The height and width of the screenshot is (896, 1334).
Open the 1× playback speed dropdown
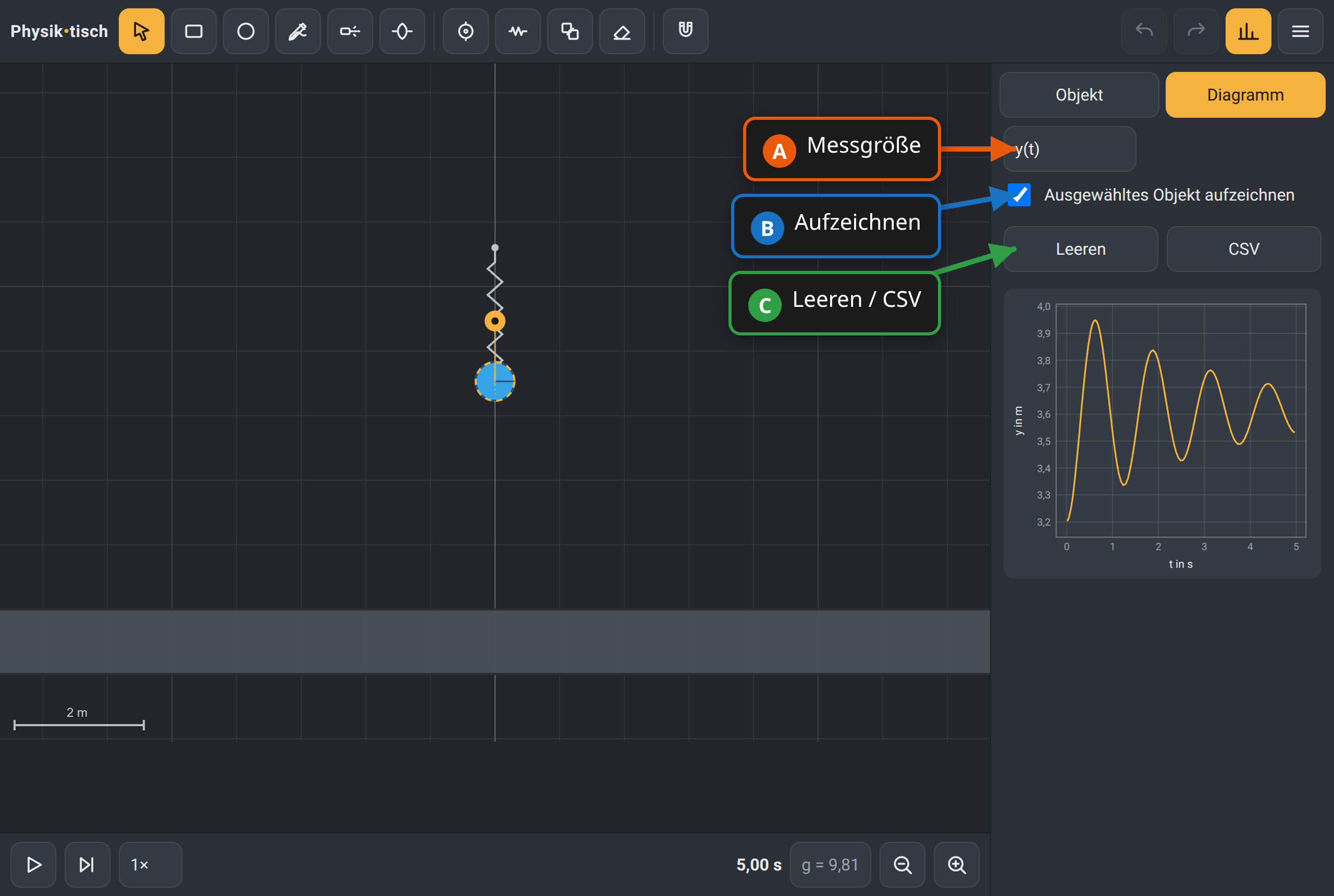tap(150, 865)
